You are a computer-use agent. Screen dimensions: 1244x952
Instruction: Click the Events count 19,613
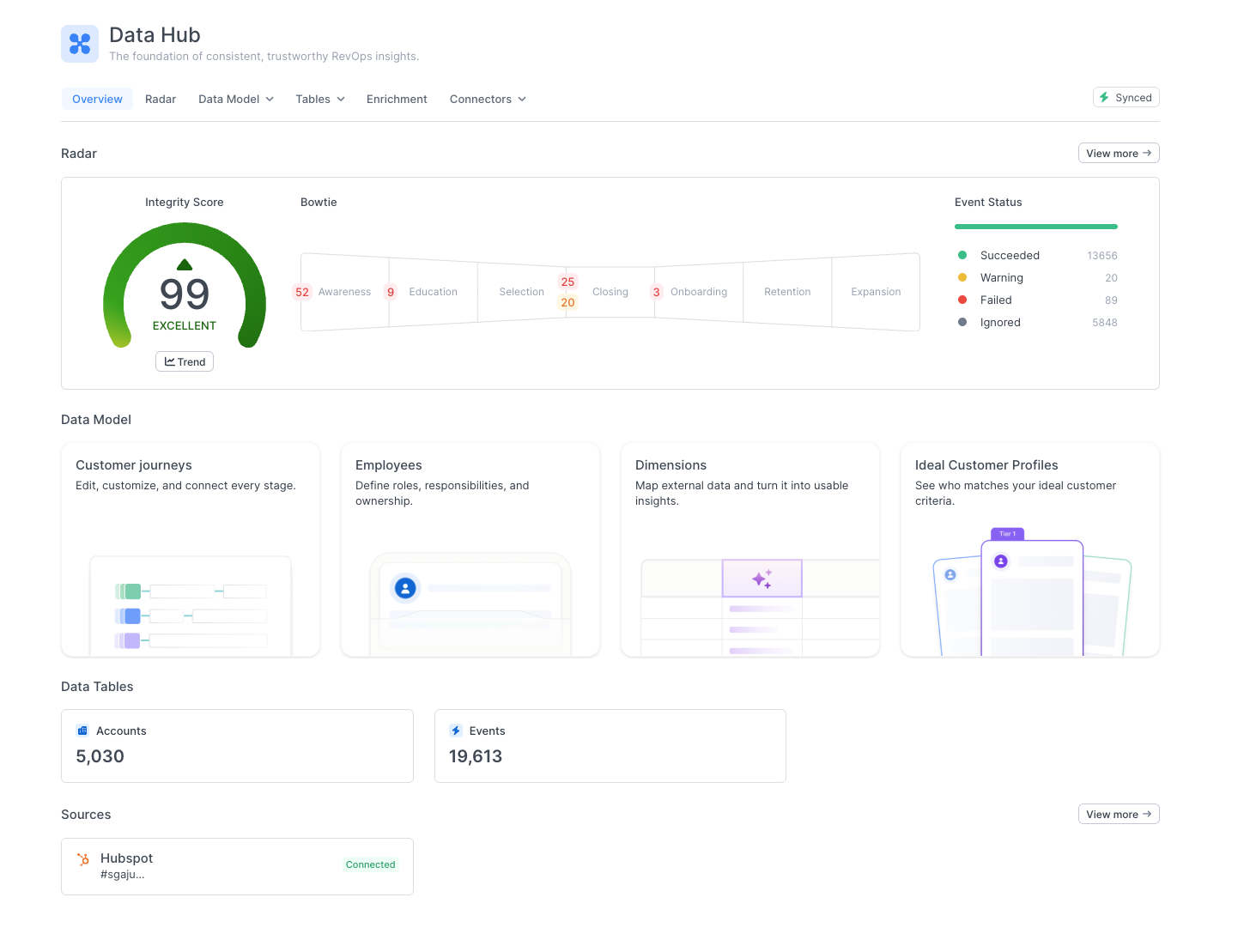click(x=476, y=756)
